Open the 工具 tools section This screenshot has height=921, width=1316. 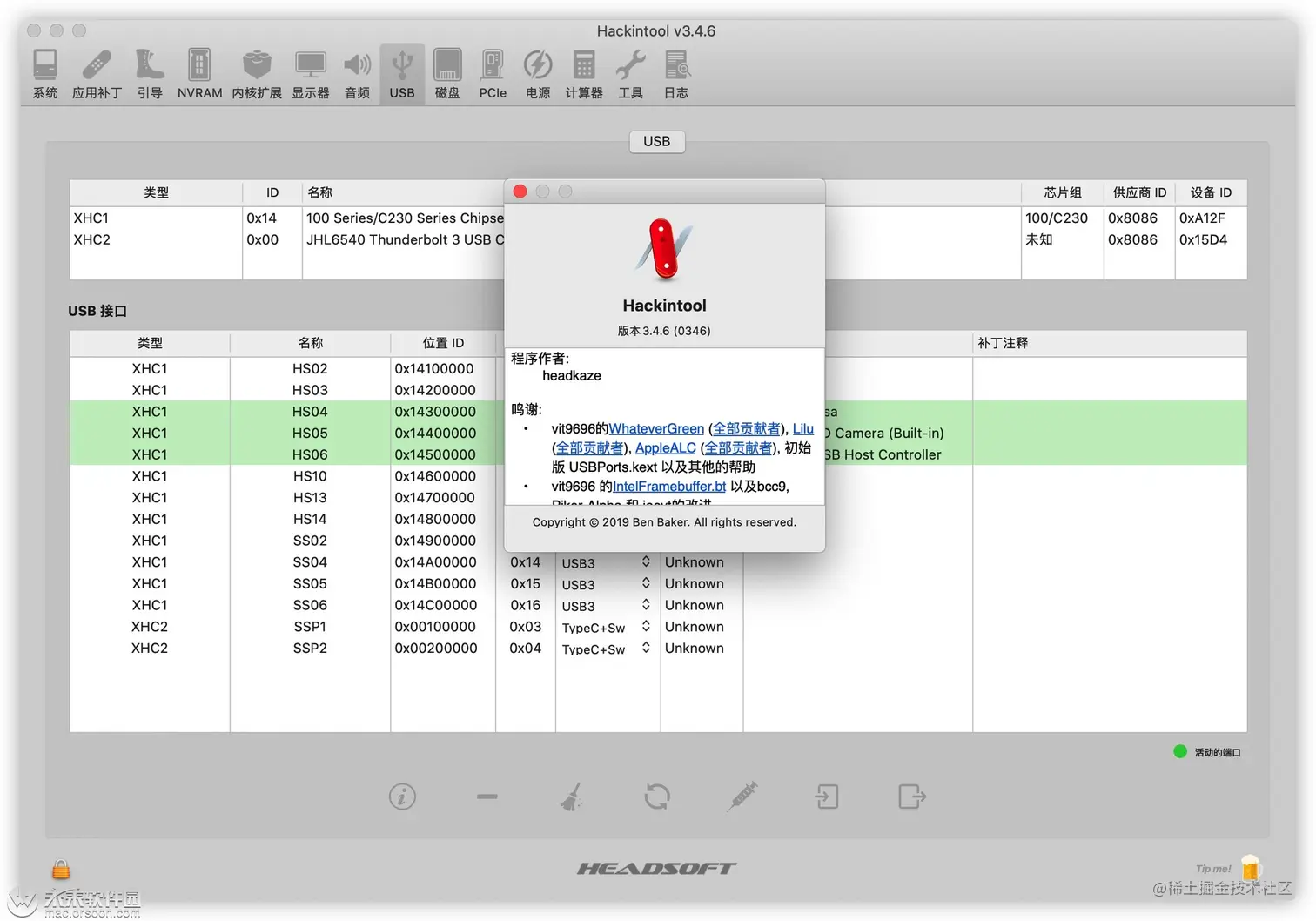tap(630, 74)
